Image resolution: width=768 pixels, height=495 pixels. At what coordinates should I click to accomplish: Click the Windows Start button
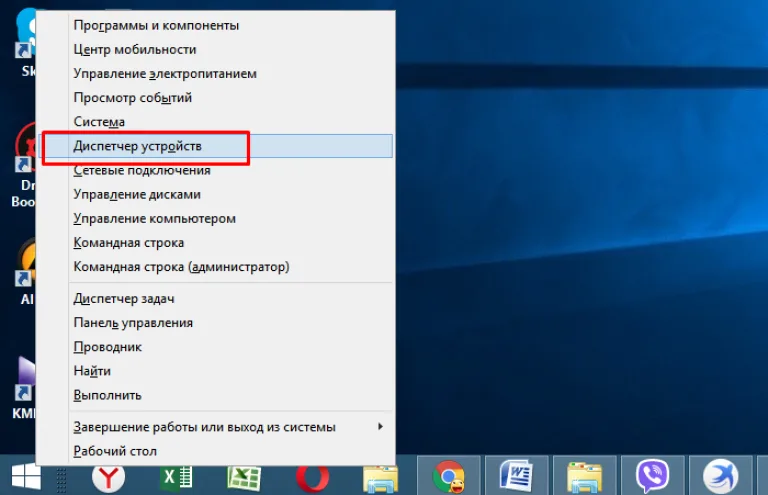(x=25, y=476)
